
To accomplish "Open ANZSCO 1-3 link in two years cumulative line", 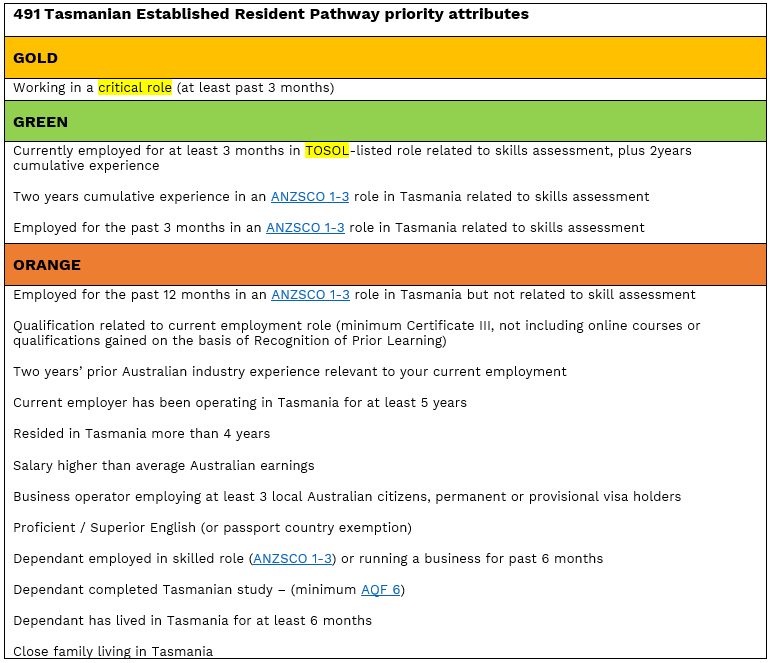I will [310, 197].
